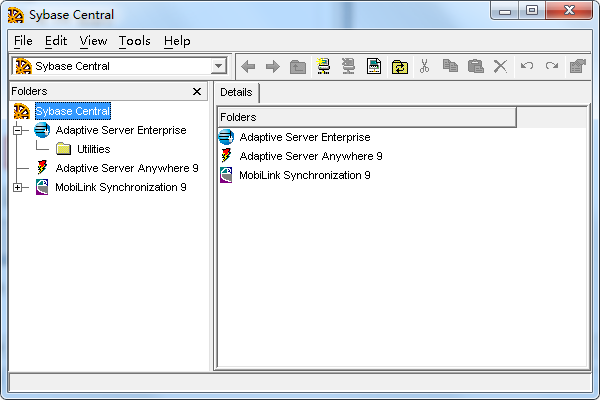The image size is (600, 400).
Task: Select MobiLink Synchronization 9 label in Folders tree
Action: coord(121,187)
